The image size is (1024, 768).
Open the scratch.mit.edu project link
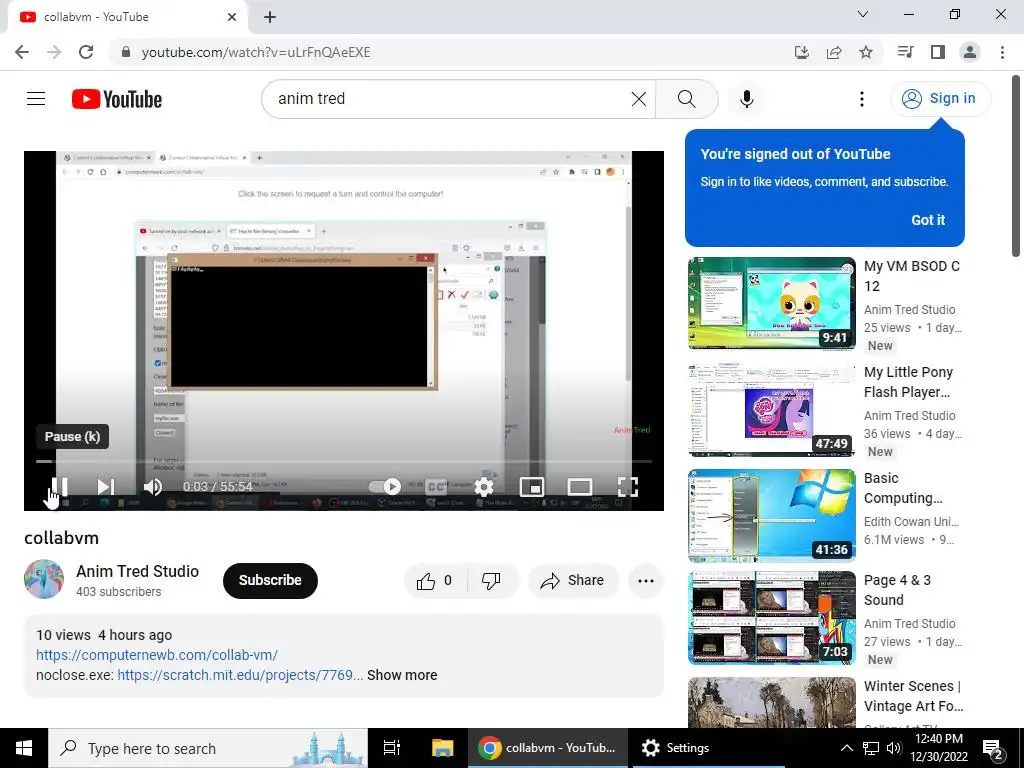point(240,675)
